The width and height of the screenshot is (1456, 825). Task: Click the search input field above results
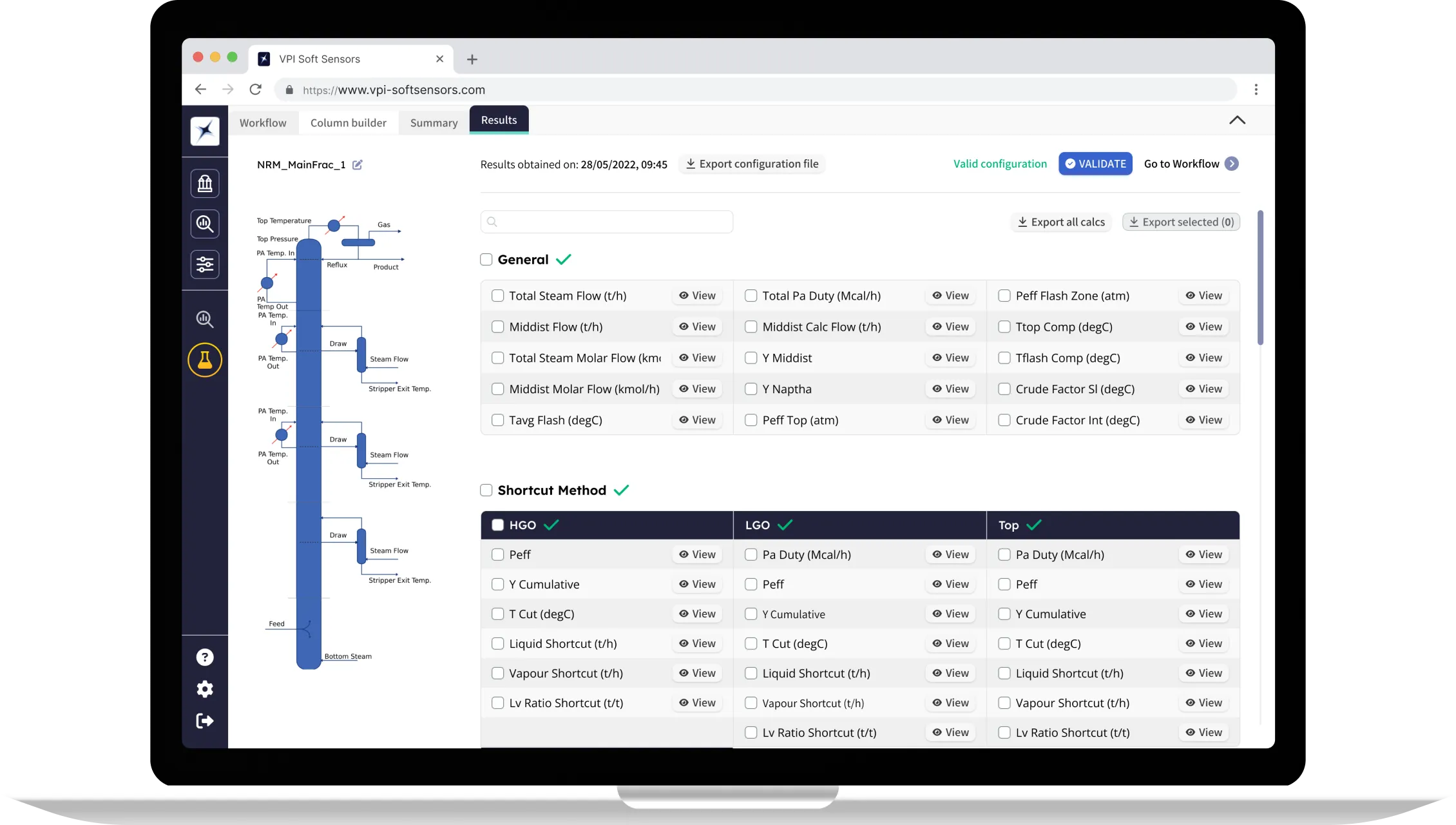(606, 222)
